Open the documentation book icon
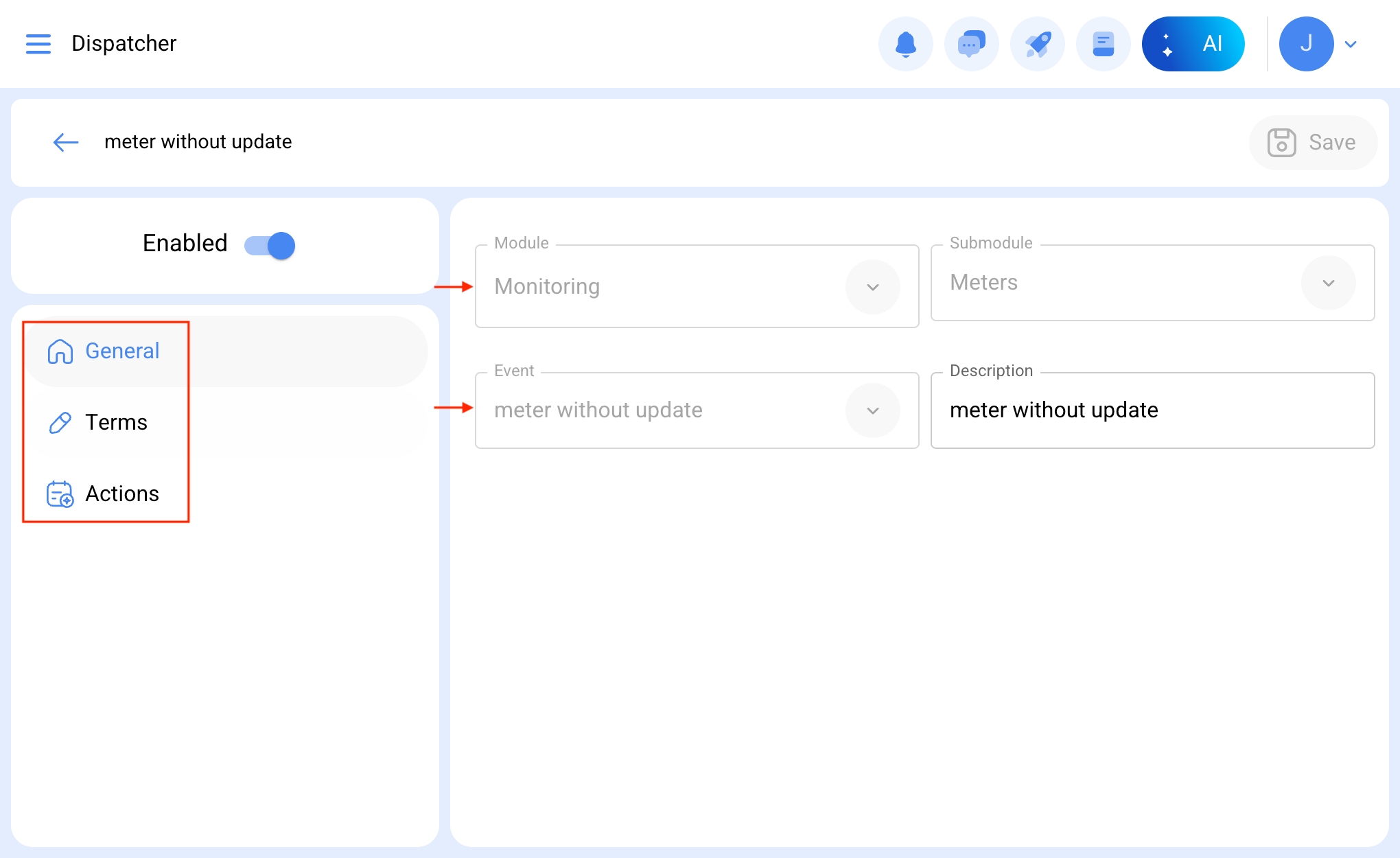This screenshot has height=858, width=1400. (x=1104, y=44)
